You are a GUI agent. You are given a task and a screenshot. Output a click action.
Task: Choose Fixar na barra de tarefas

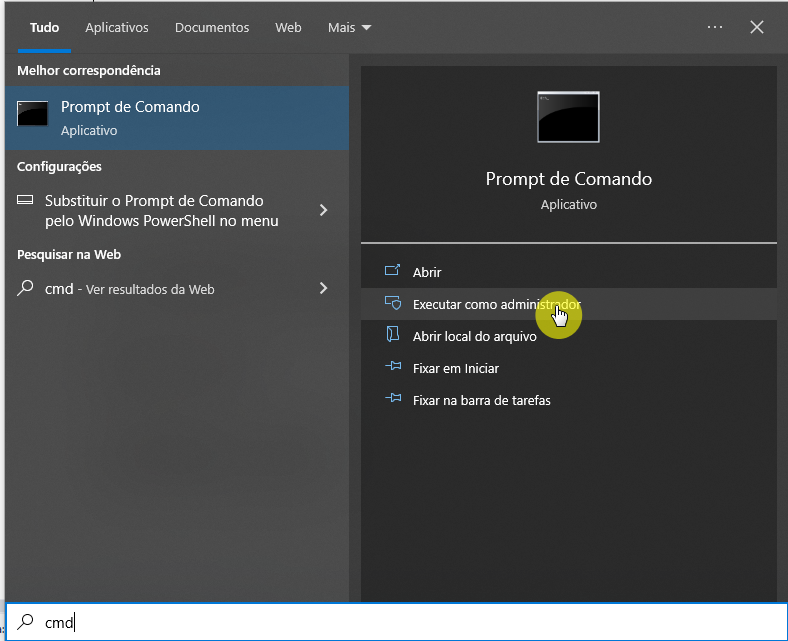pyautogui.click(x=569, y=401)
